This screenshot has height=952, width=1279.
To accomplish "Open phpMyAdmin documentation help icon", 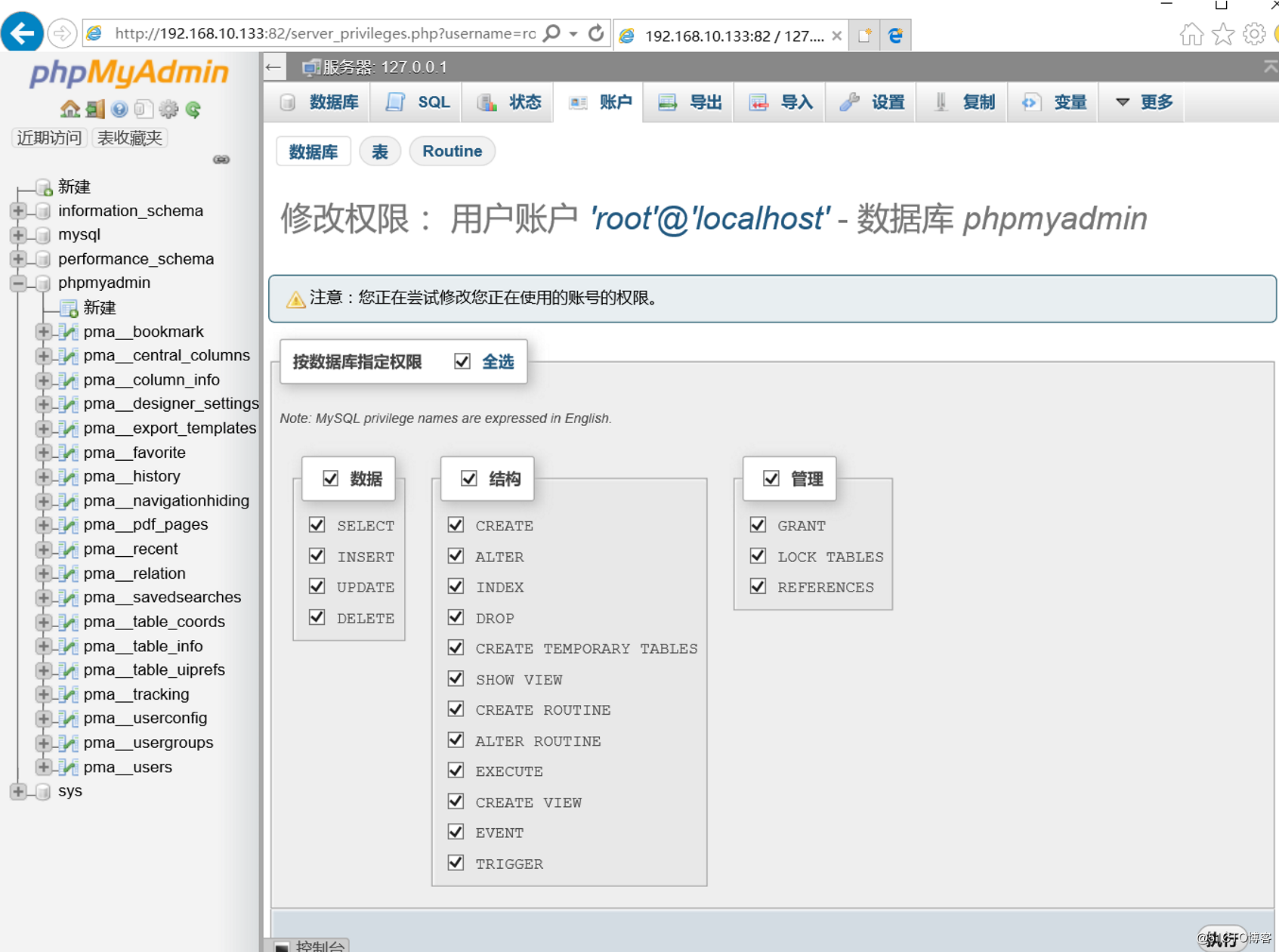I will click(x=119, y=109).
